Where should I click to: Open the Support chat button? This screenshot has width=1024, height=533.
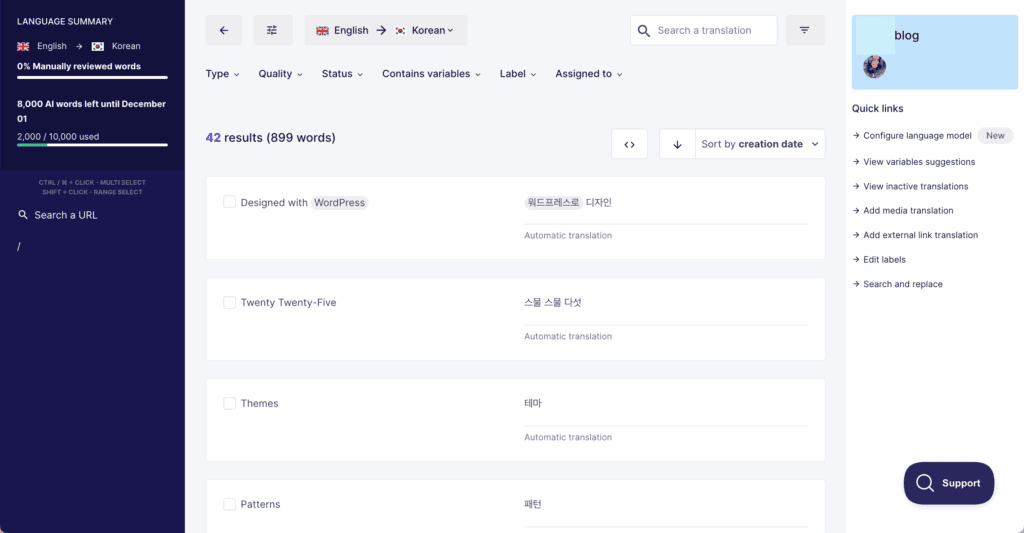tap(949, 483)
